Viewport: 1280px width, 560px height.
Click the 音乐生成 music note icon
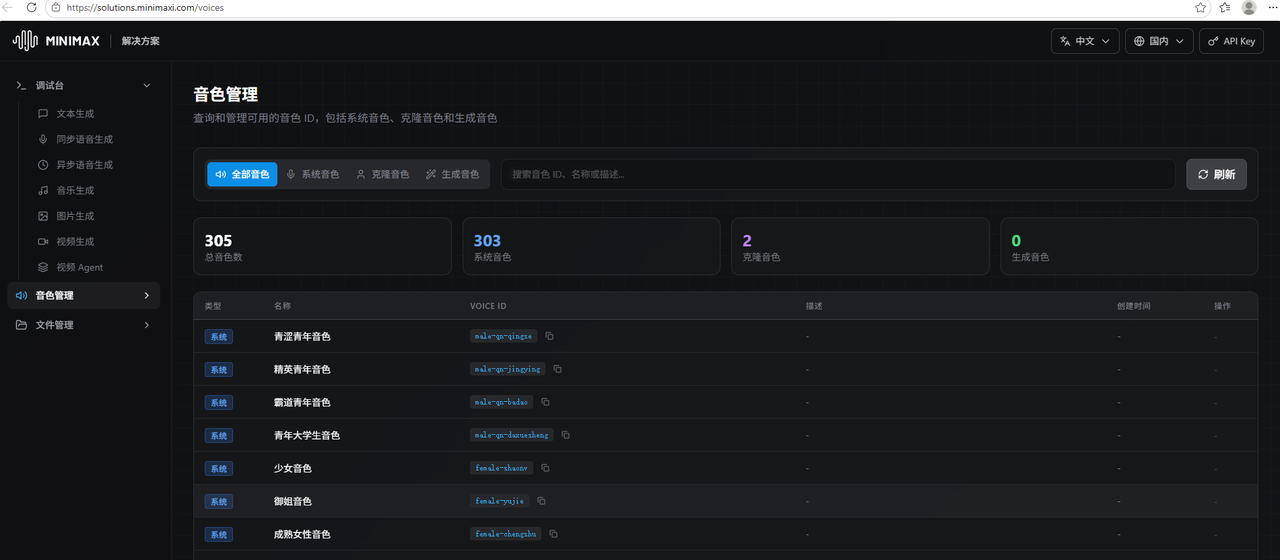click(43, 190)
